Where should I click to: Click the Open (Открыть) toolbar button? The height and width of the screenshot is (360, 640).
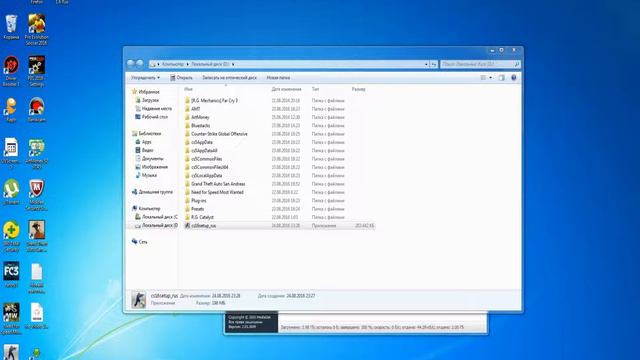click(181, 78)
